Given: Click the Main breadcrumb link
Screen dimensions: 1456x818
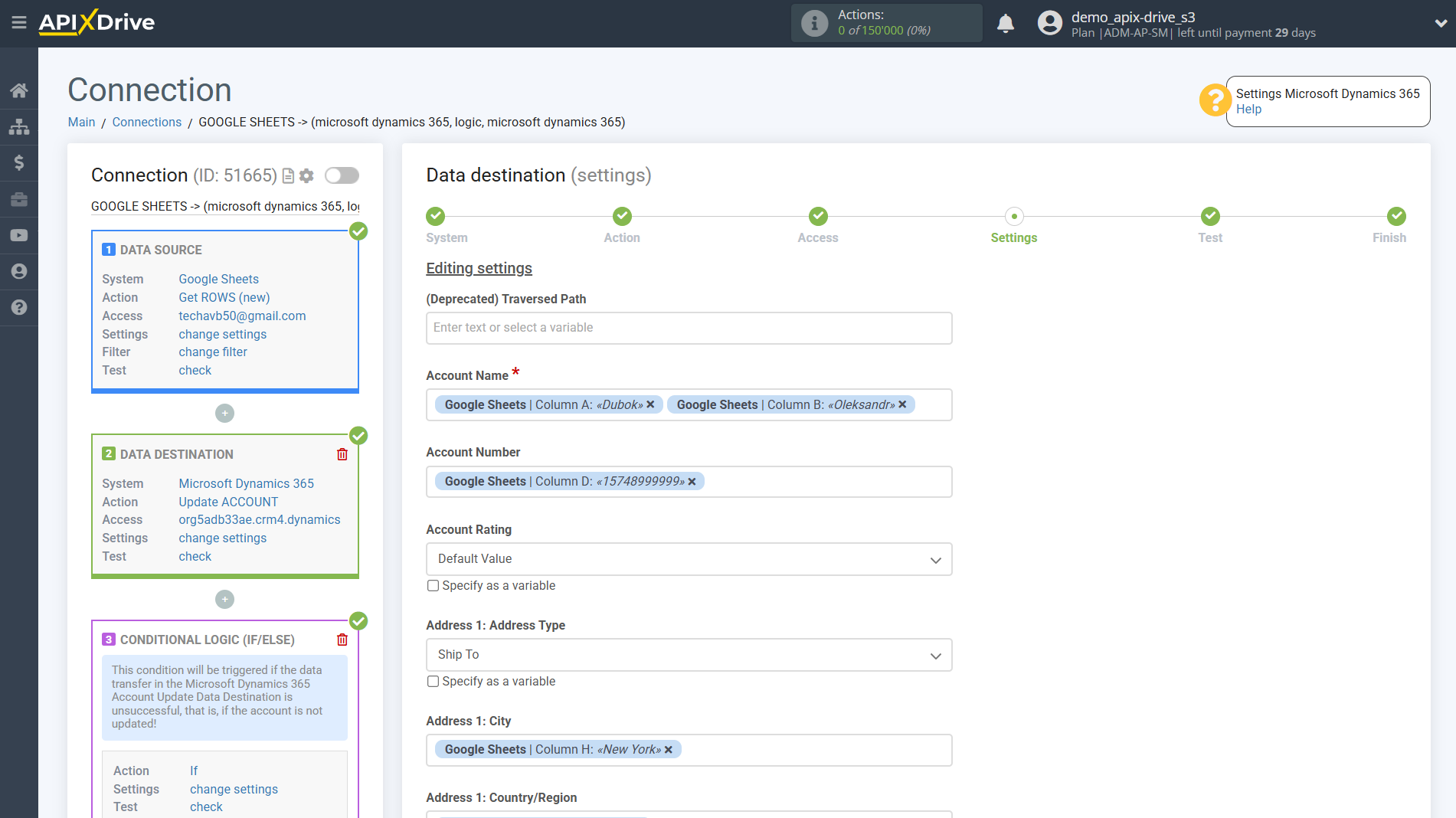Looking at the screenshot, I should (81, 122).
